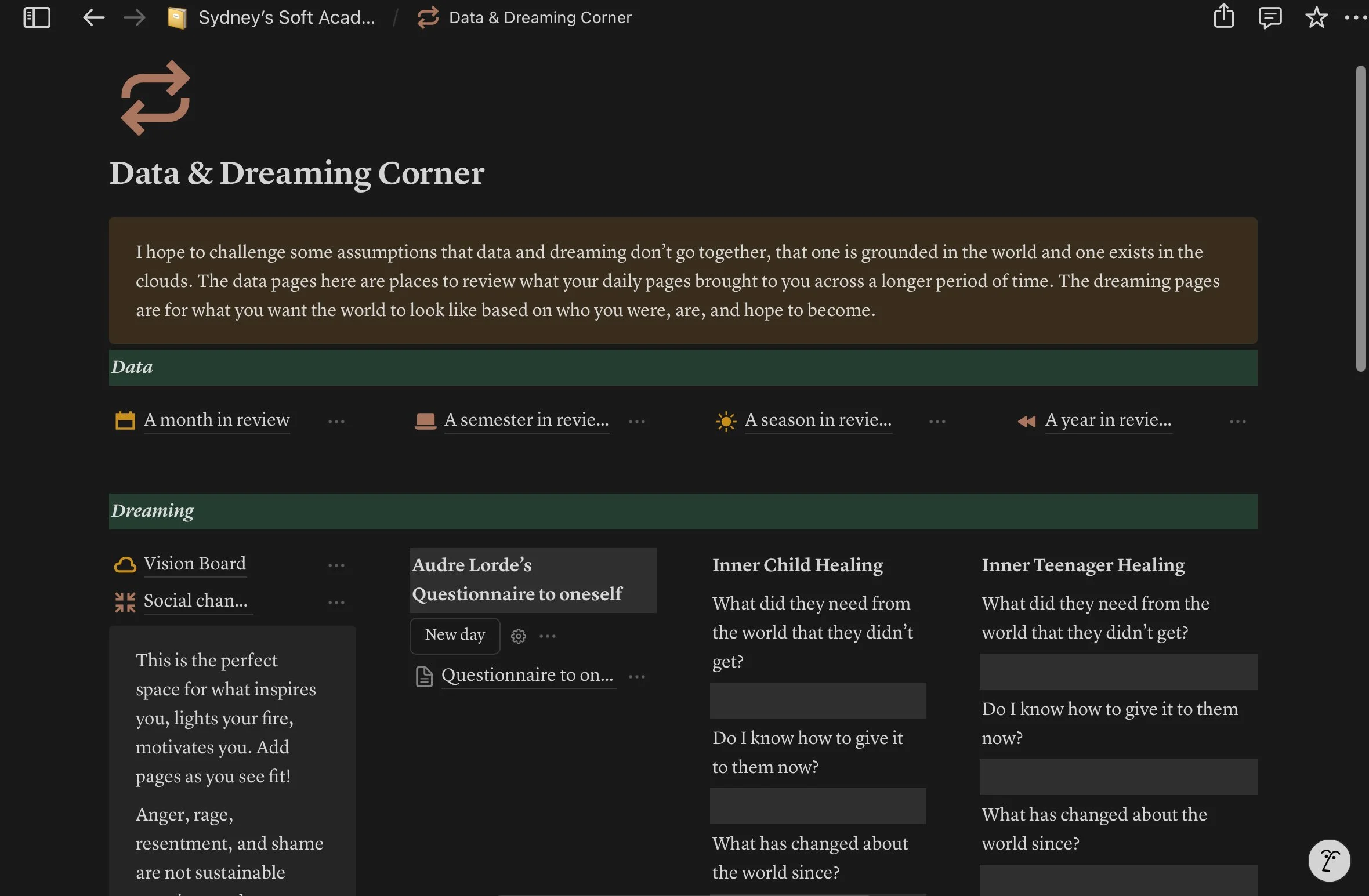Open A semester in review page

(x=526, y=420)
